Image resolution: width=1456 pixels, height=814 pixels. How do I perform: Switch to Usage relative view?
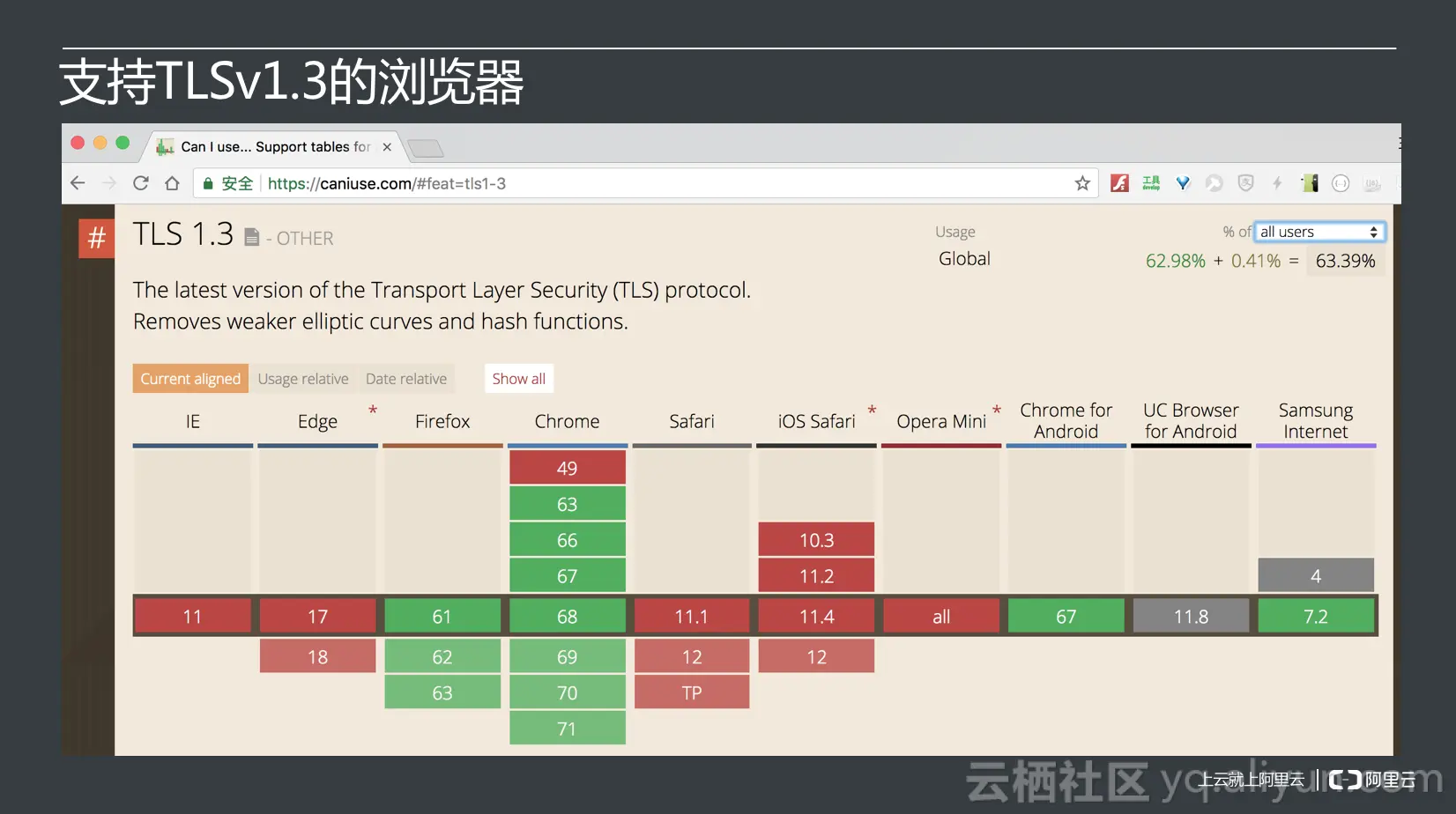[x=303, y=379]
